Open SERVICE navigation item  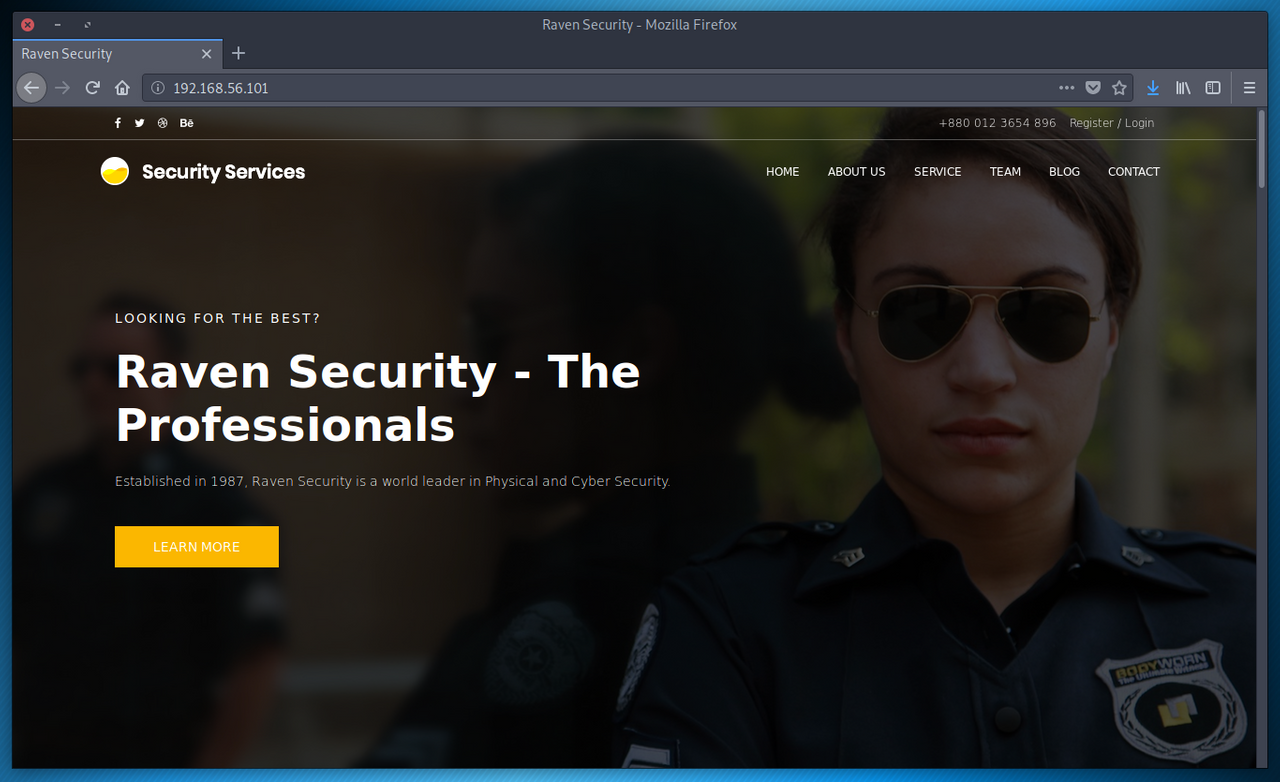(937, 172)
